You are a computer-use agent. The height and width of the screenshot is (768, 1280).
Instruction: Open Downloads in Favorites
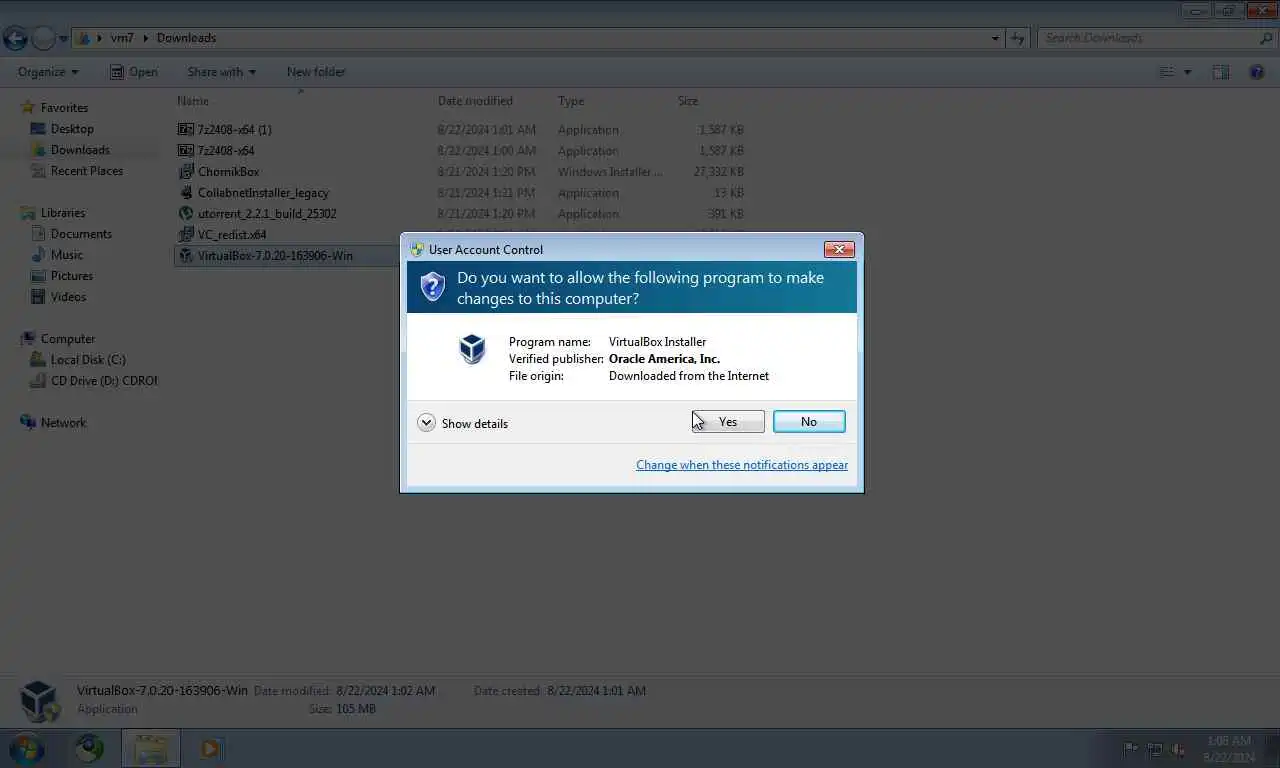80,150
